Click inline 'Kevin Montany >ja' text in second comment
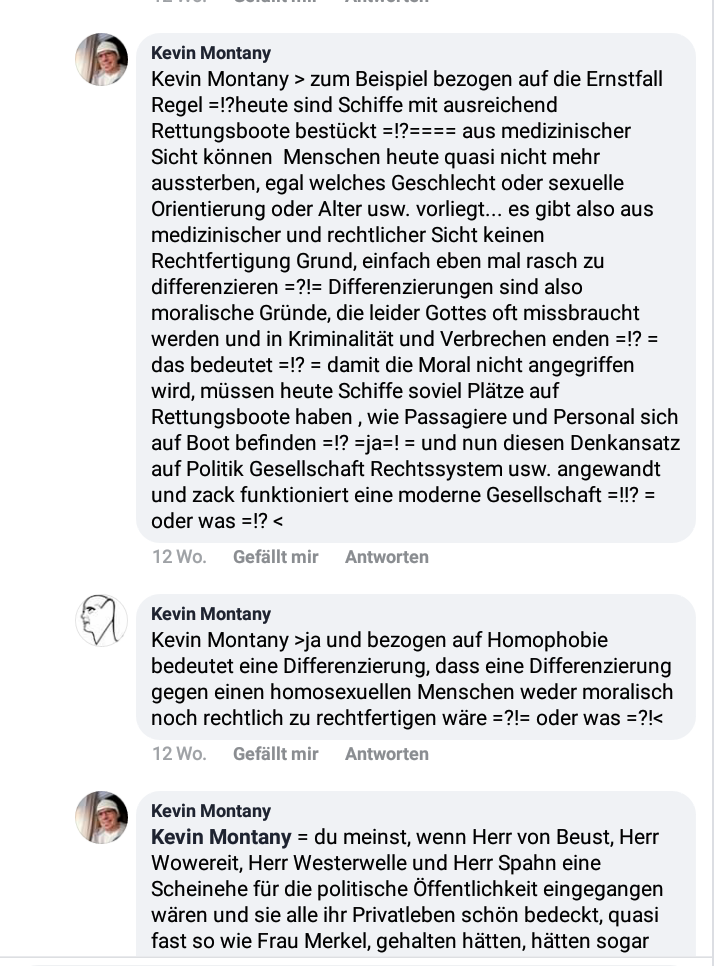 point(236,639)
